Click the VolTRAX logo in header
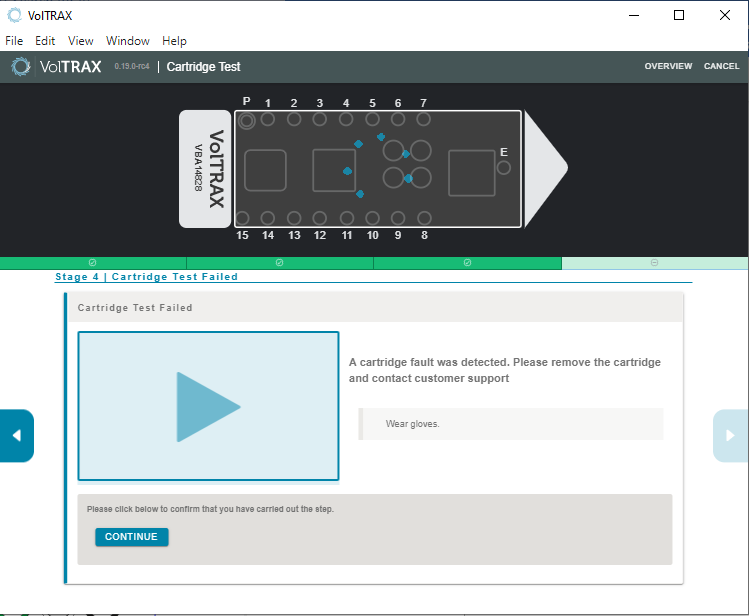Image resolution: width=749 pixels, height=616 pixels. [56, 66]
